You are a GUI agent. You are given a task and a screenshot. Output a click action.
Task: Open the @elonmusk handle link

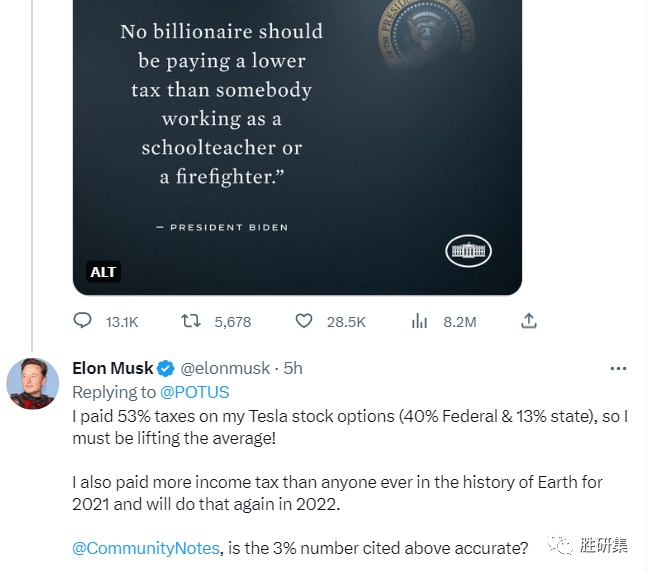click(x=227, y=368)
